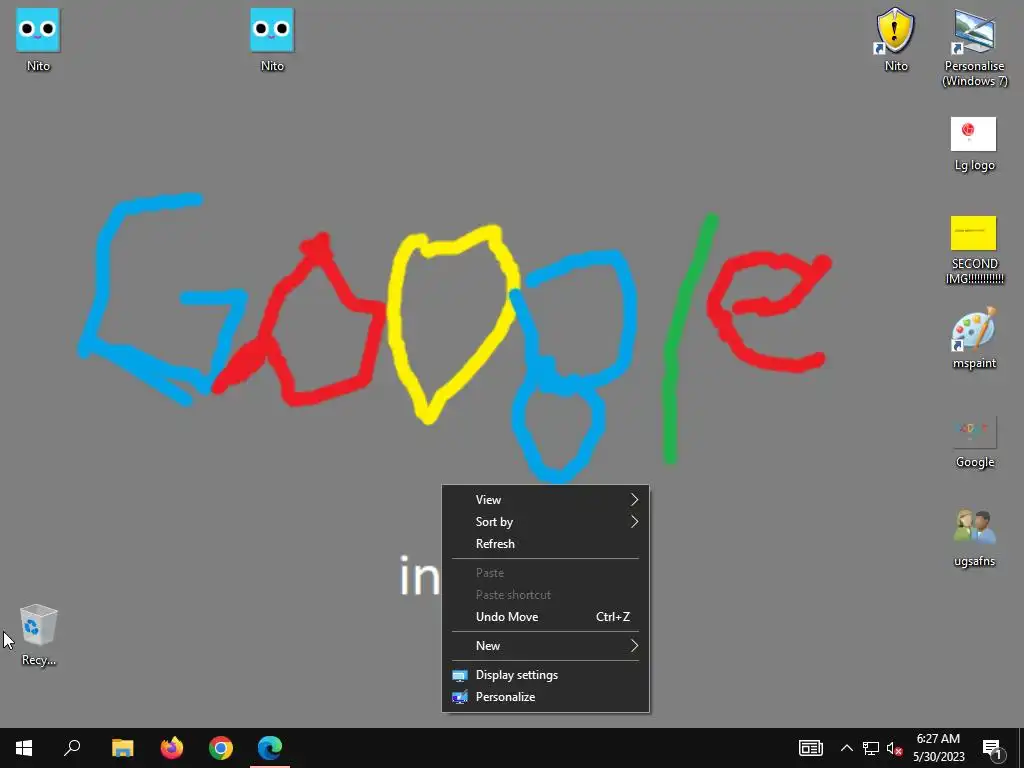
Task: Choose Undo Move in the context menu
Action: pos(545,617)
